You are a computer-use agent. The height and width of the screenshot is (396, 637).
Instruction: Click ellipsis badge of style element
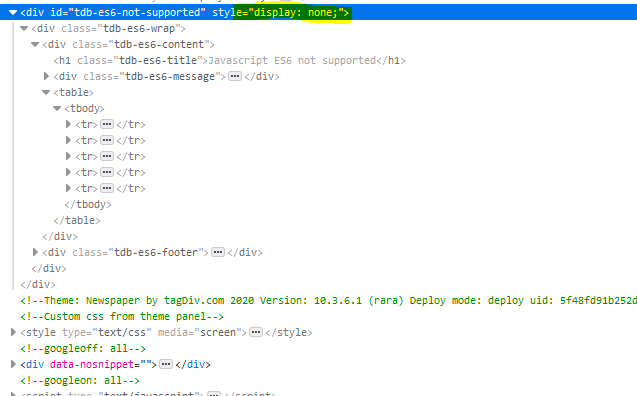(x=256, y=332)
